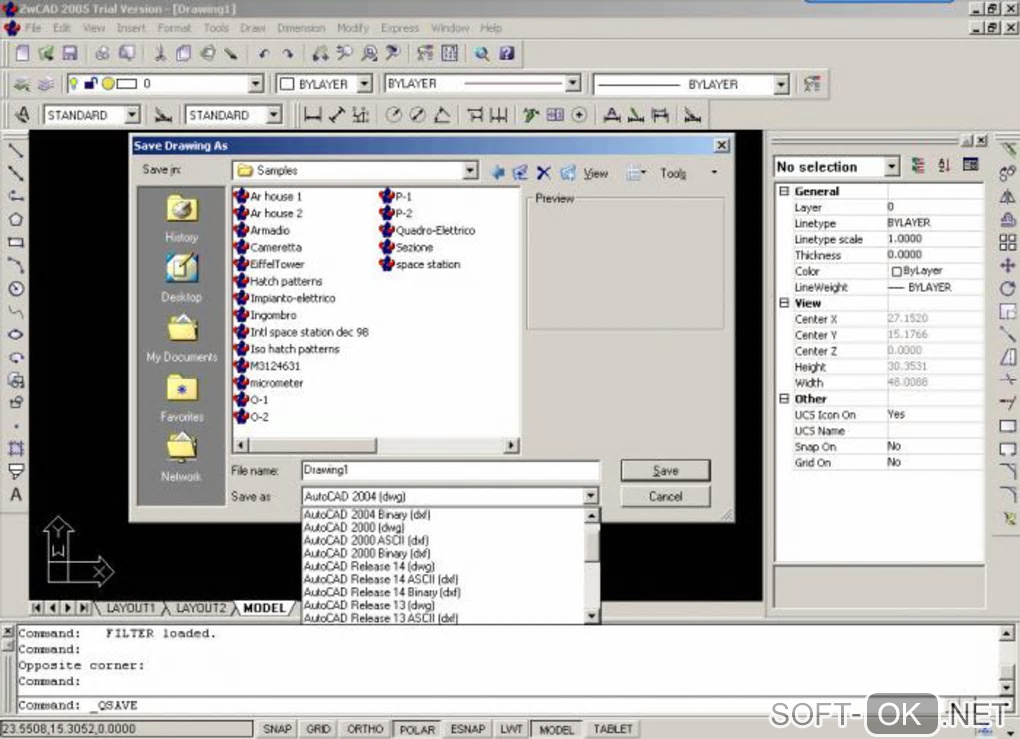The width and height of the screenshot is (1020, 739).
Task: Open the Save in Samples folder dropdown
Action: point(470,170)
